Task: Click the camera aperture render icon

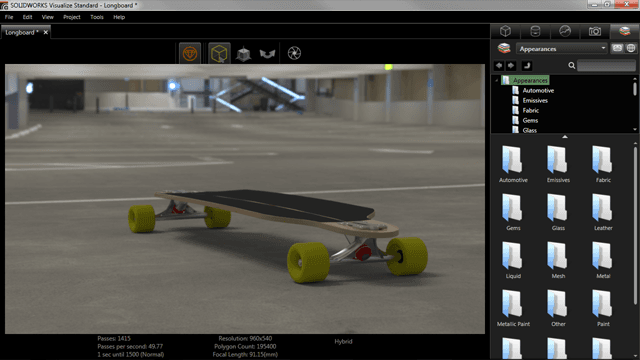Action: pos(294,53)
